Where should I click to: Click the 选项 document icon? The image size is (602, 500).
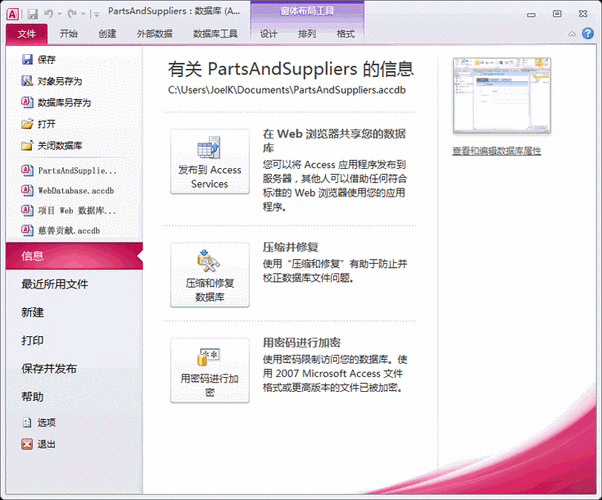(27, 422)
